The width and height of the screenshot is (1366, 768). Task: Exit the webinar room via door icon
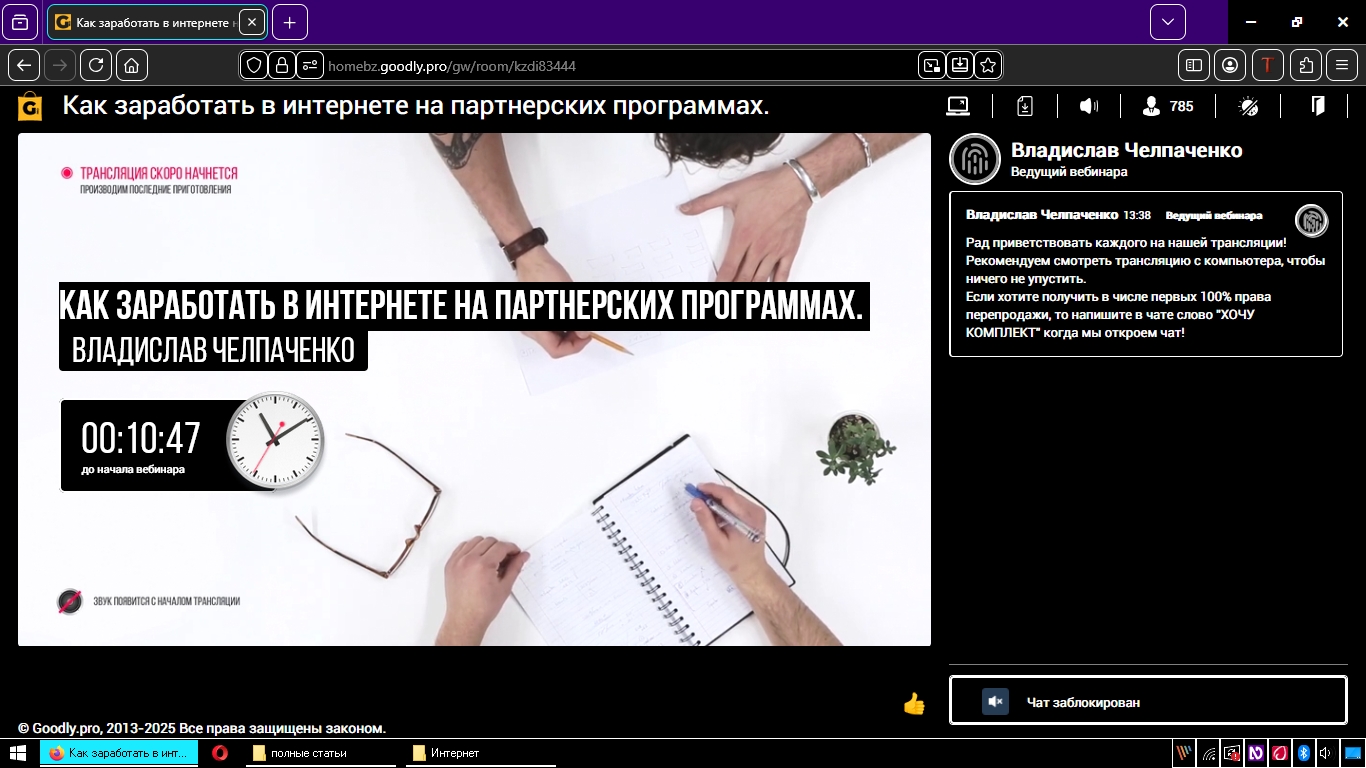pos(1317,105)
